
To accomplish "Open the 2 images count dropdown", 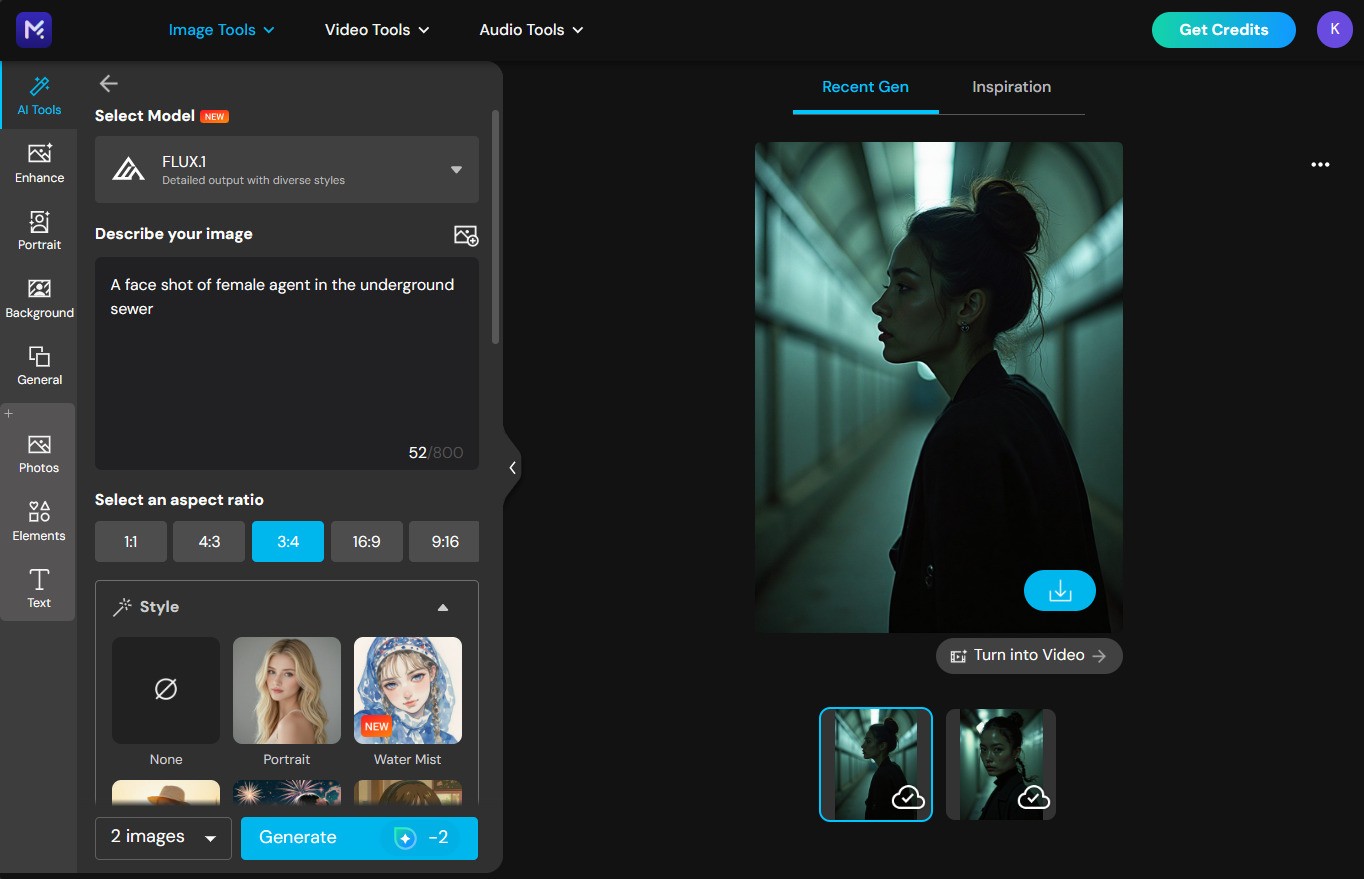I will pos(163,838).
